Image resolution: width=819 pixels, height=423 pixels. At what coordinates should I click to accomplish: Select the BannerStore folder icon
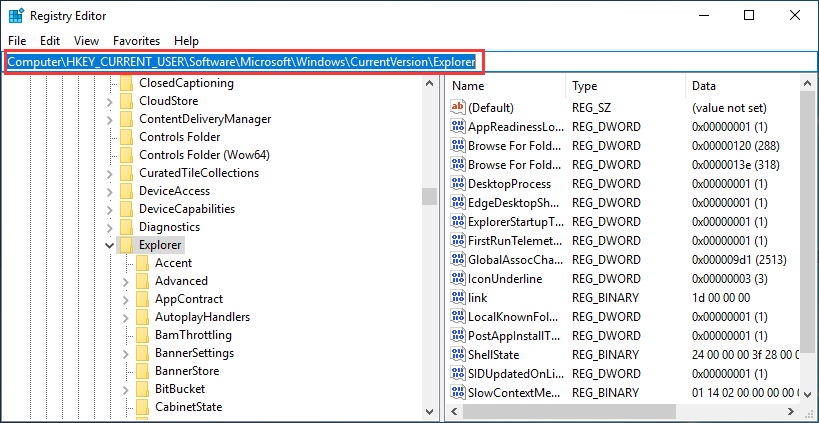click(143, 371)
